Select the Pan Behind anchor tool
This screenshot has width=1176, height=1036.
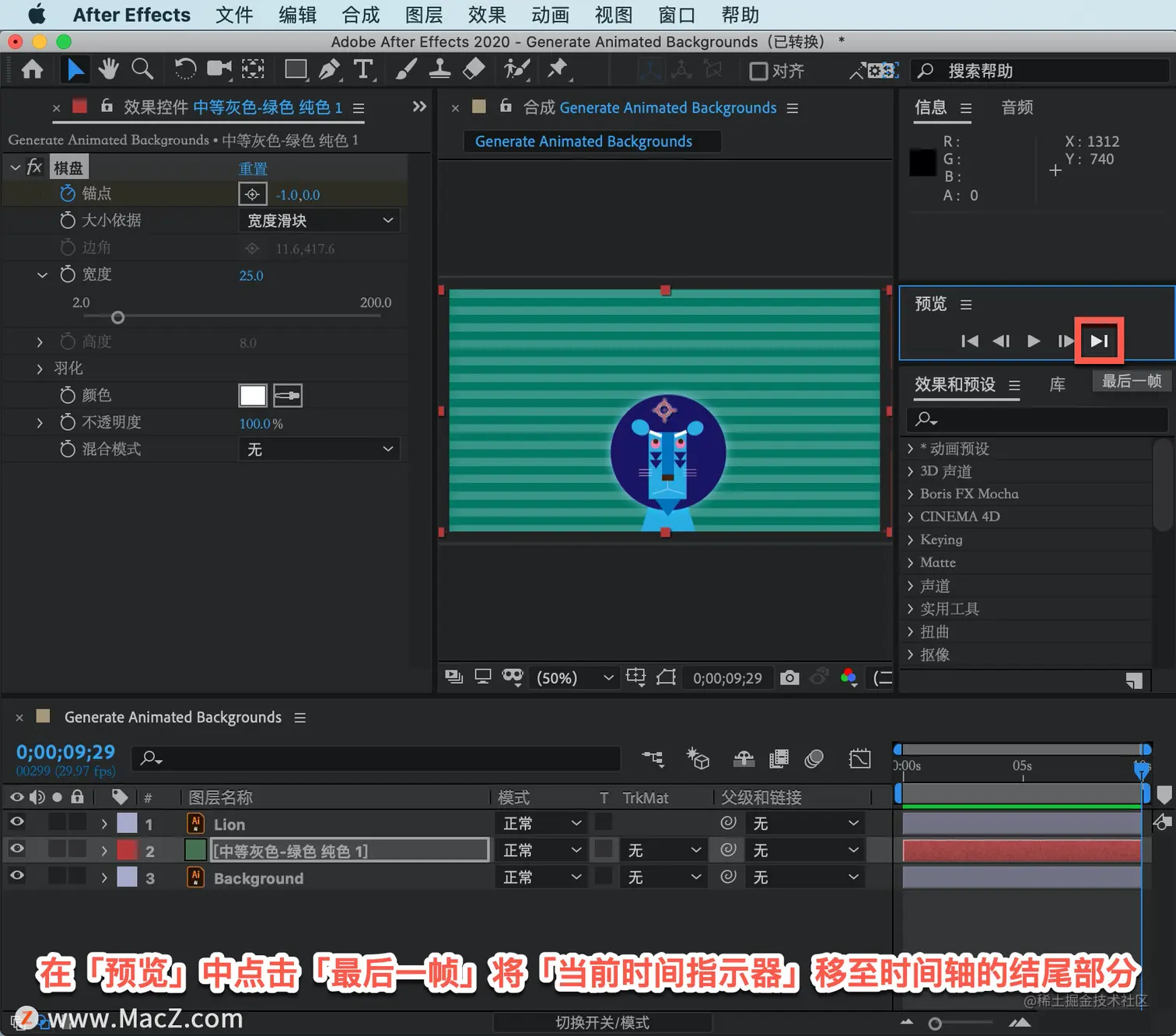pyautogui.click(x=253, y=70)
